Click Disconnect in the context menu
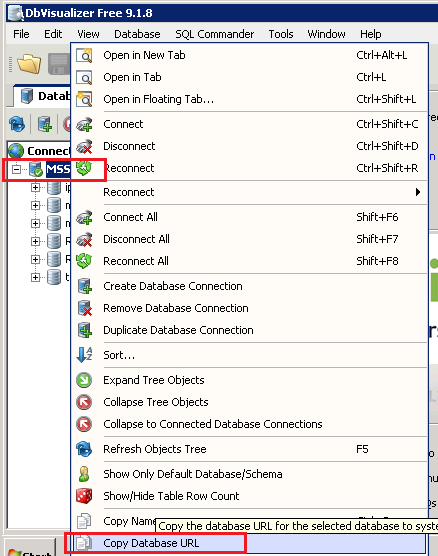 [249, 146]
